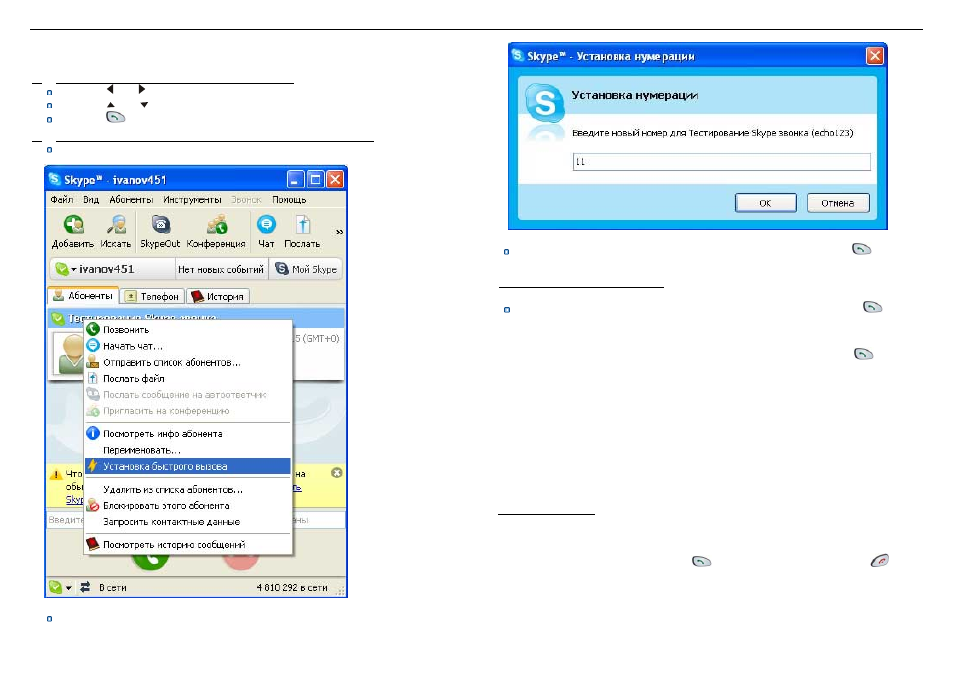Open the Файл menu

[61, 200]
